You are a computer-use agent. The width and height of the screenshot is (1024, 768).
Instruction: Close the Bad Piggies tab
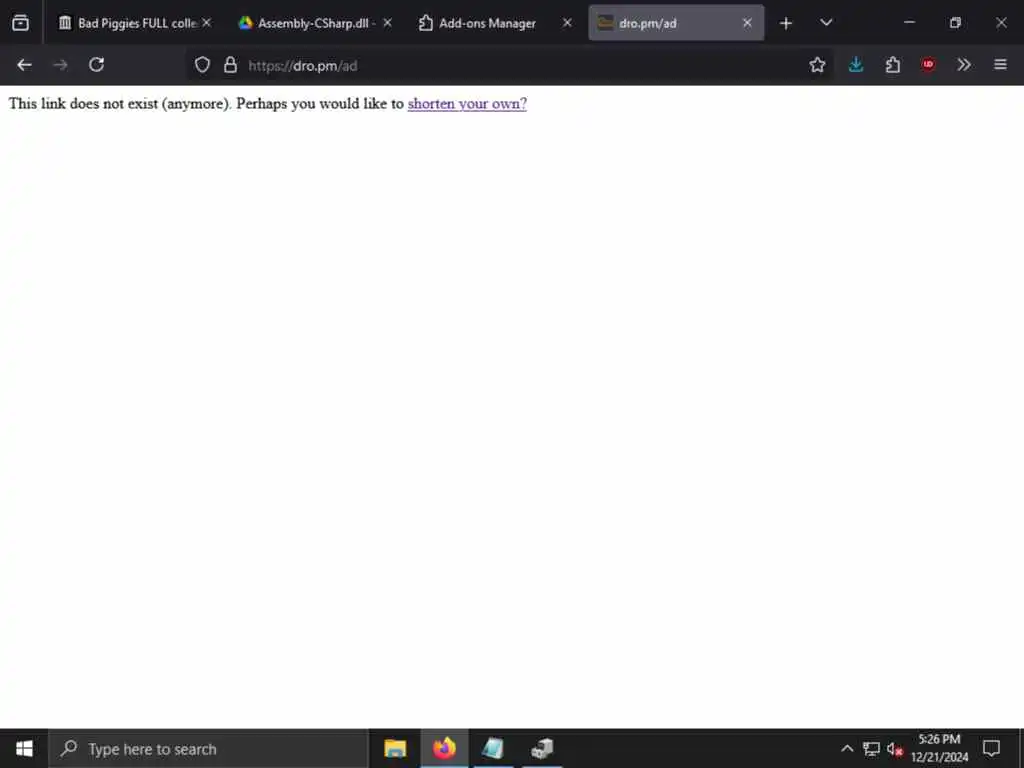(x=206, y=23)
